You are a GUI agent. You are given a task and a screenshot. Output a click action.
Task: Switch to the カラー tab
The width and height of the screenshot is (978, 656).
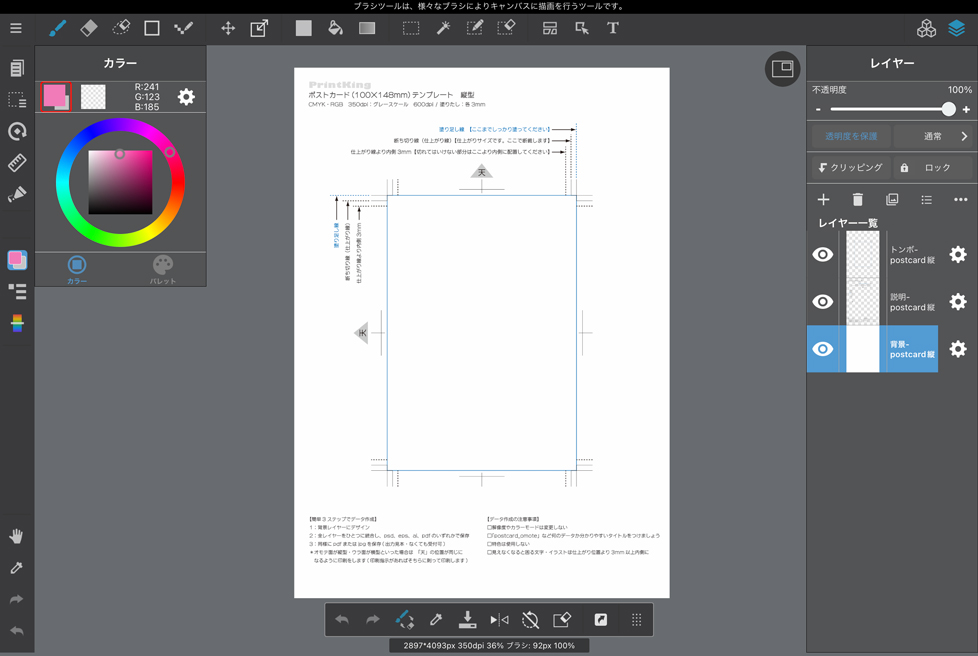coord(77,269)
